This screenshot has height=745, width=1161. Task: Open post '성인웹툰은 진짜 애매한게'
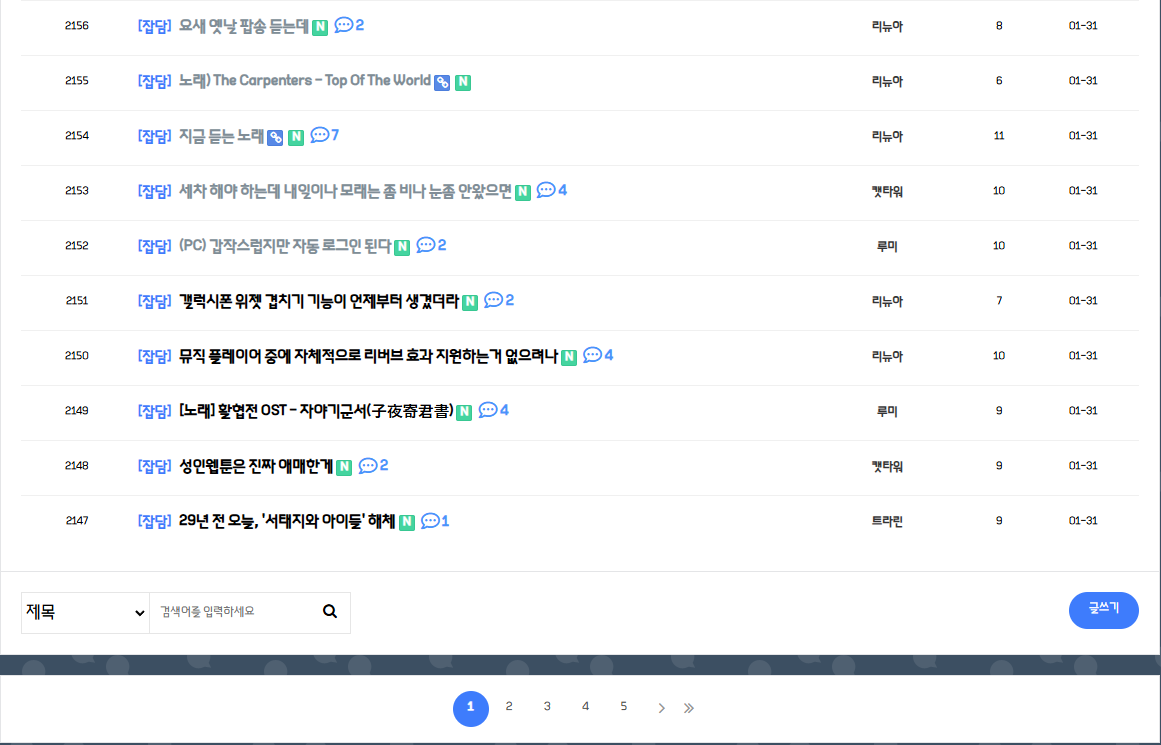point(255,466)
